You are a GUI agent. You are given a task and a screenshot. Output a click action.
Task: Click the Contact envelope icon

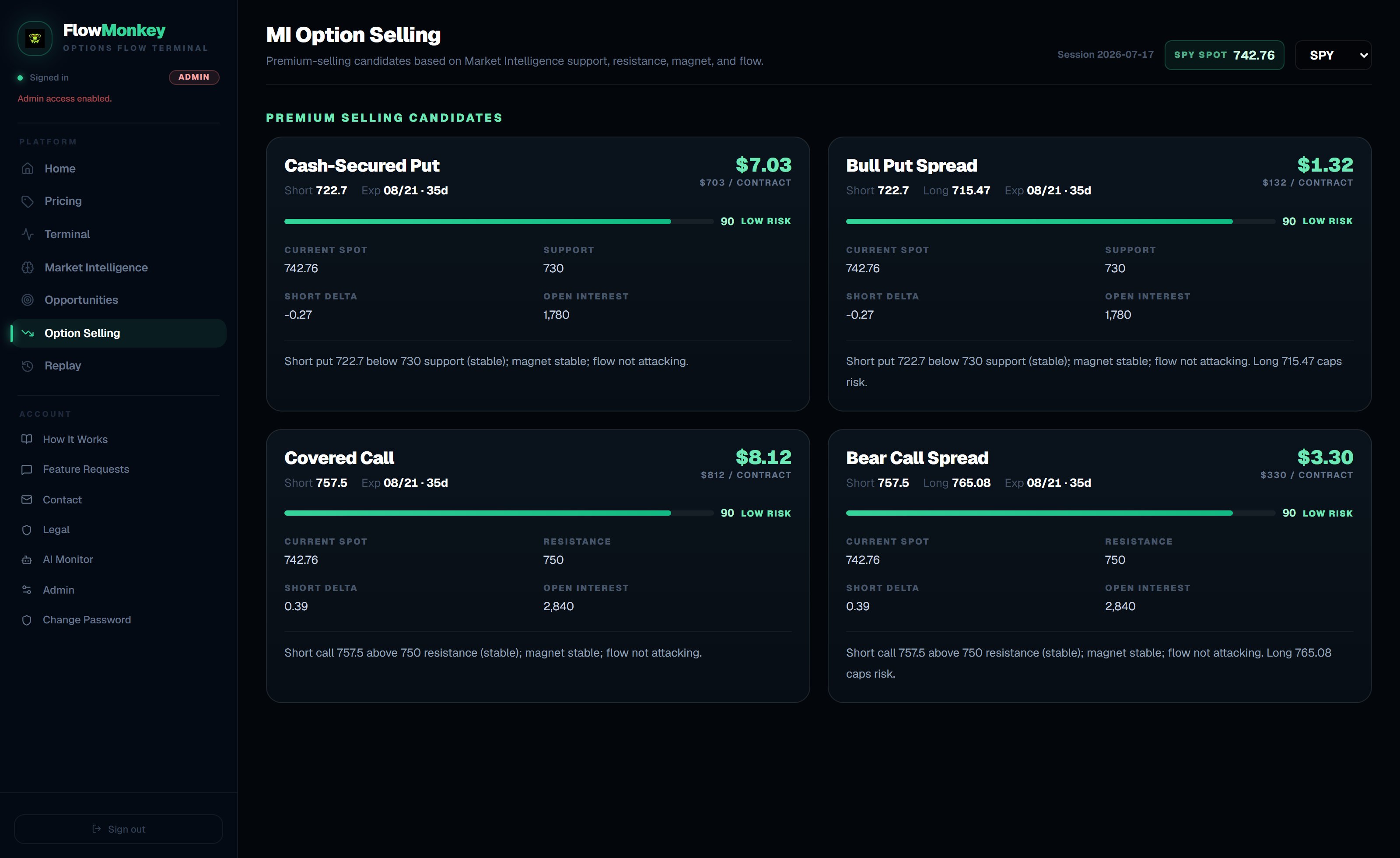point(27,500)
